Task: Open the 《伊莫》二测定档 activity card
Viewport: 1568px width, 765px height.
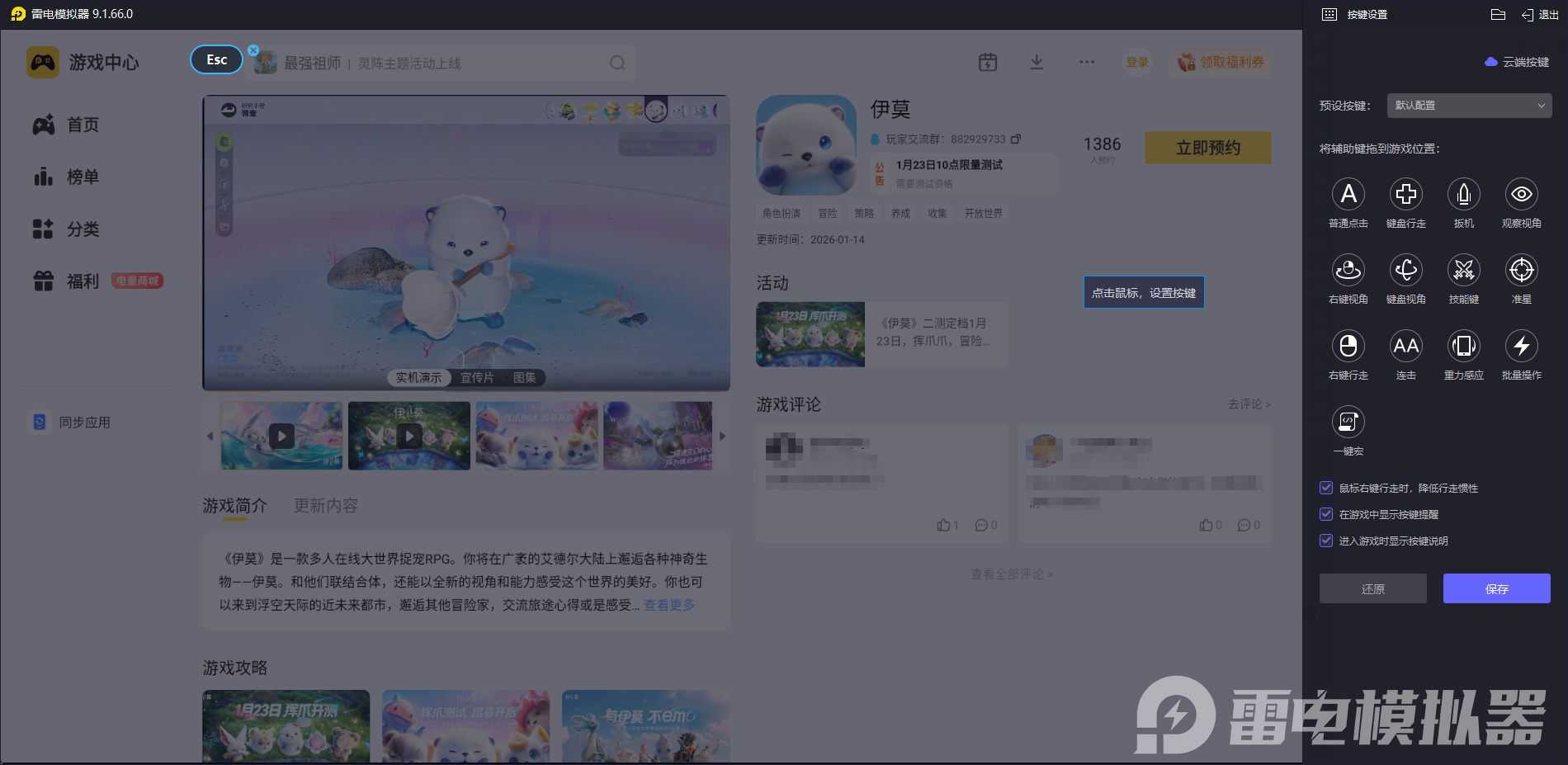Action: (882, 334)
